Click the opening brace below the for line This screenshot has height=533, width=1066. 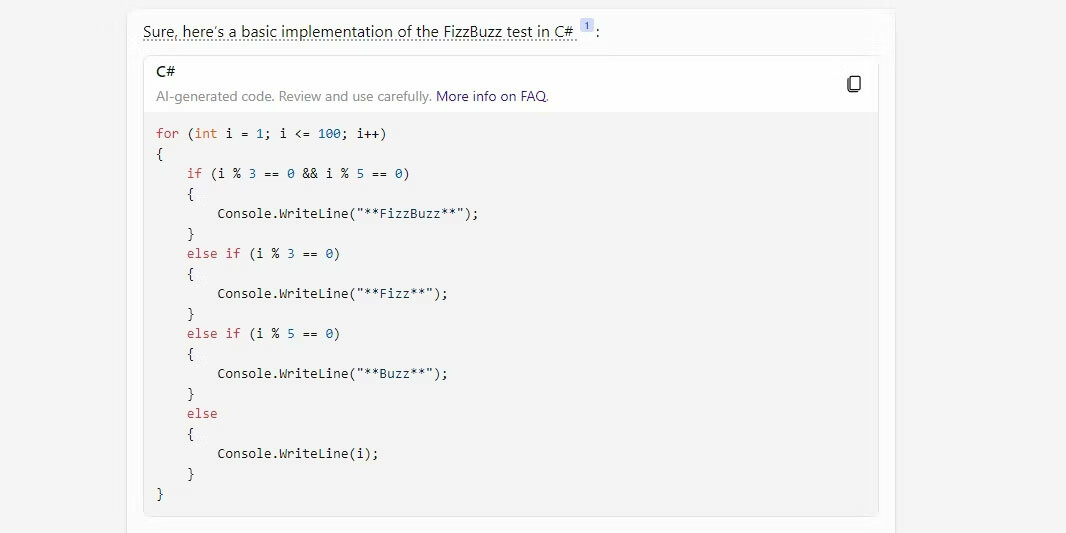(160, 154)
